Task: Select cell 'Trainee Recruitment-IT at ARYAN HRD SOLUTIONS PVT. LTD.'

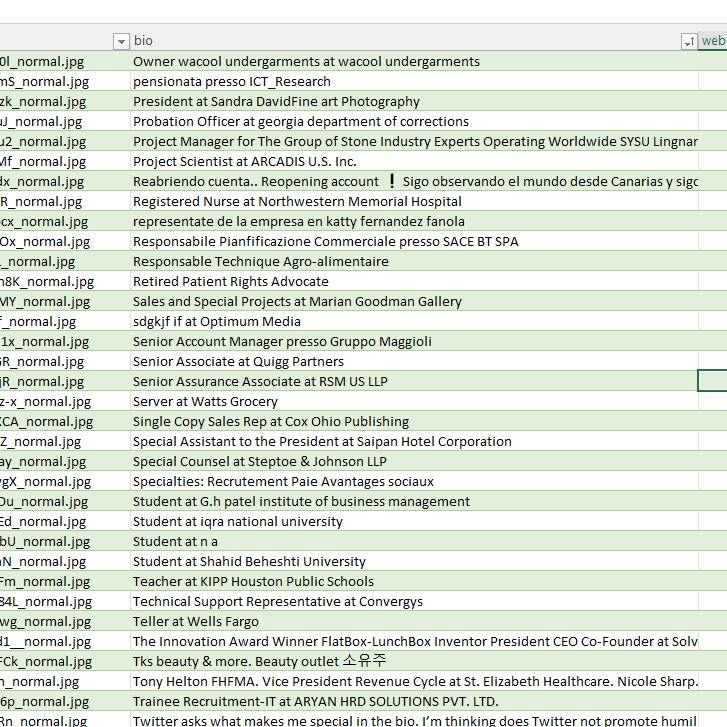Action: click(x=414, y=701)
